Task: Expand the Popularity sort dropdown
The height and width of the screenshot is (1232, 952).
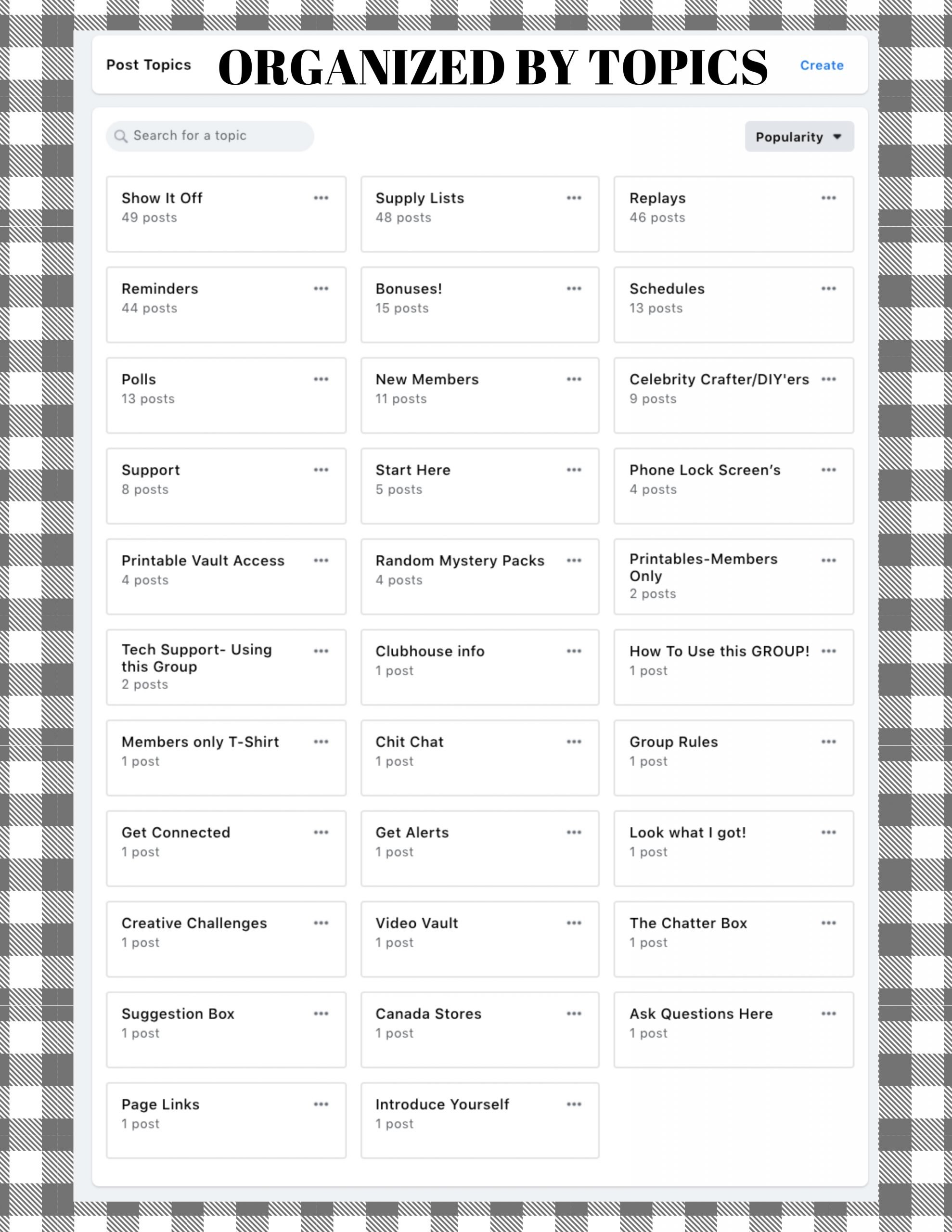Action: coord(799,137)
